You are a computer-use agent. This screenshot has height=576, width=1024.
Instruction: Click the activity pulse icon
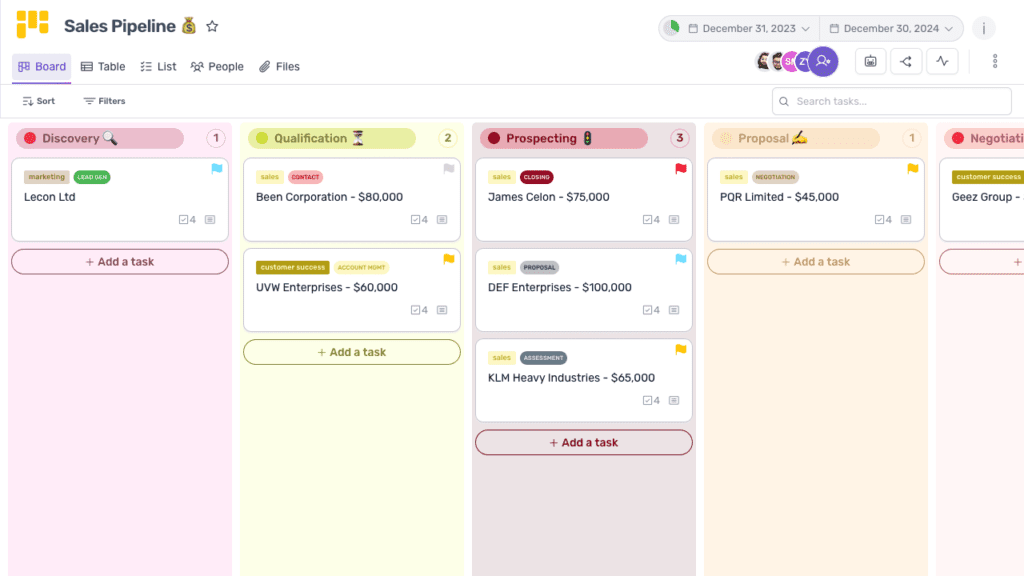942,61
